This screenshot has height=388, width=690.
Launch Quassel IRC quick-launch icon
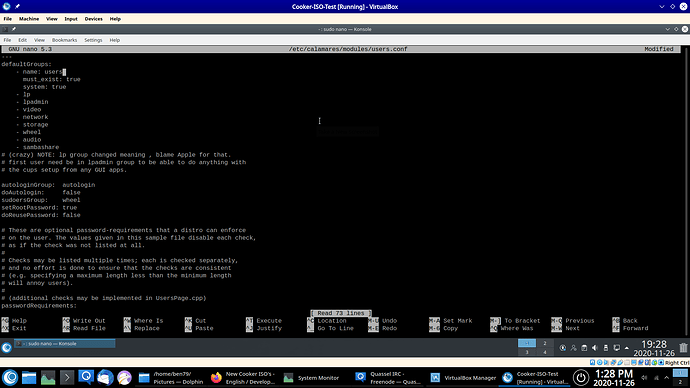point(86,377)
